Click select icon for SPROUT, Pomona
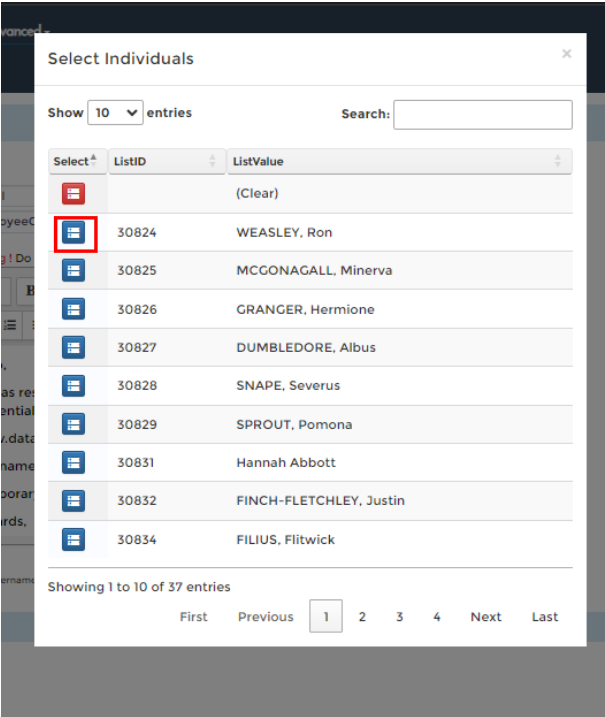Image resolution: width=605 pixels, height=717 pixels. (x=73, y=424)
